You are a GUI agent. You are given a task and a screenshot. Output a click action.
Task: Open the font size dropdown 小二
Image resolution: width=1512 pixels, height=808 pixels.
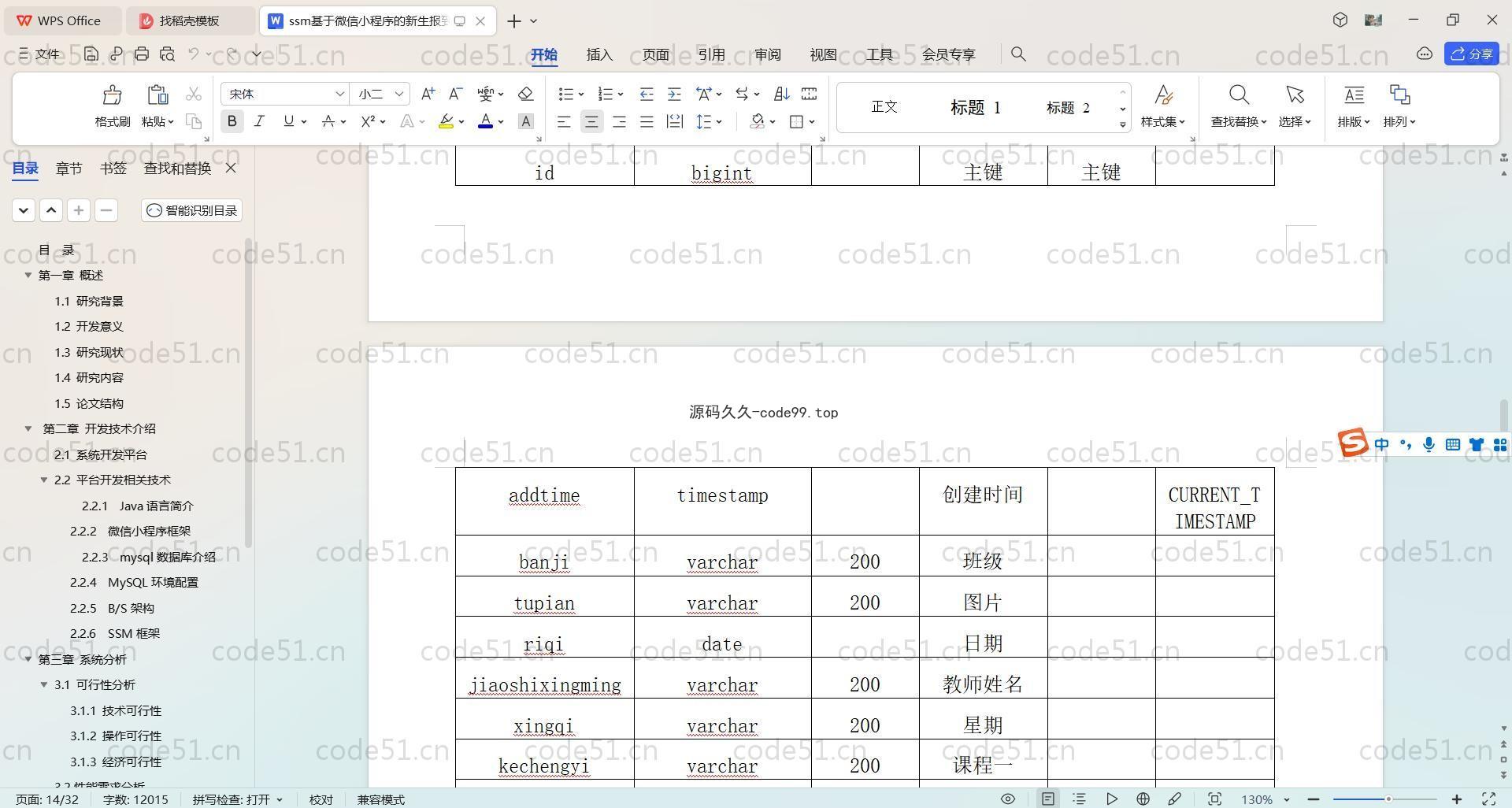pyautogui.click(x=399, y=94)
